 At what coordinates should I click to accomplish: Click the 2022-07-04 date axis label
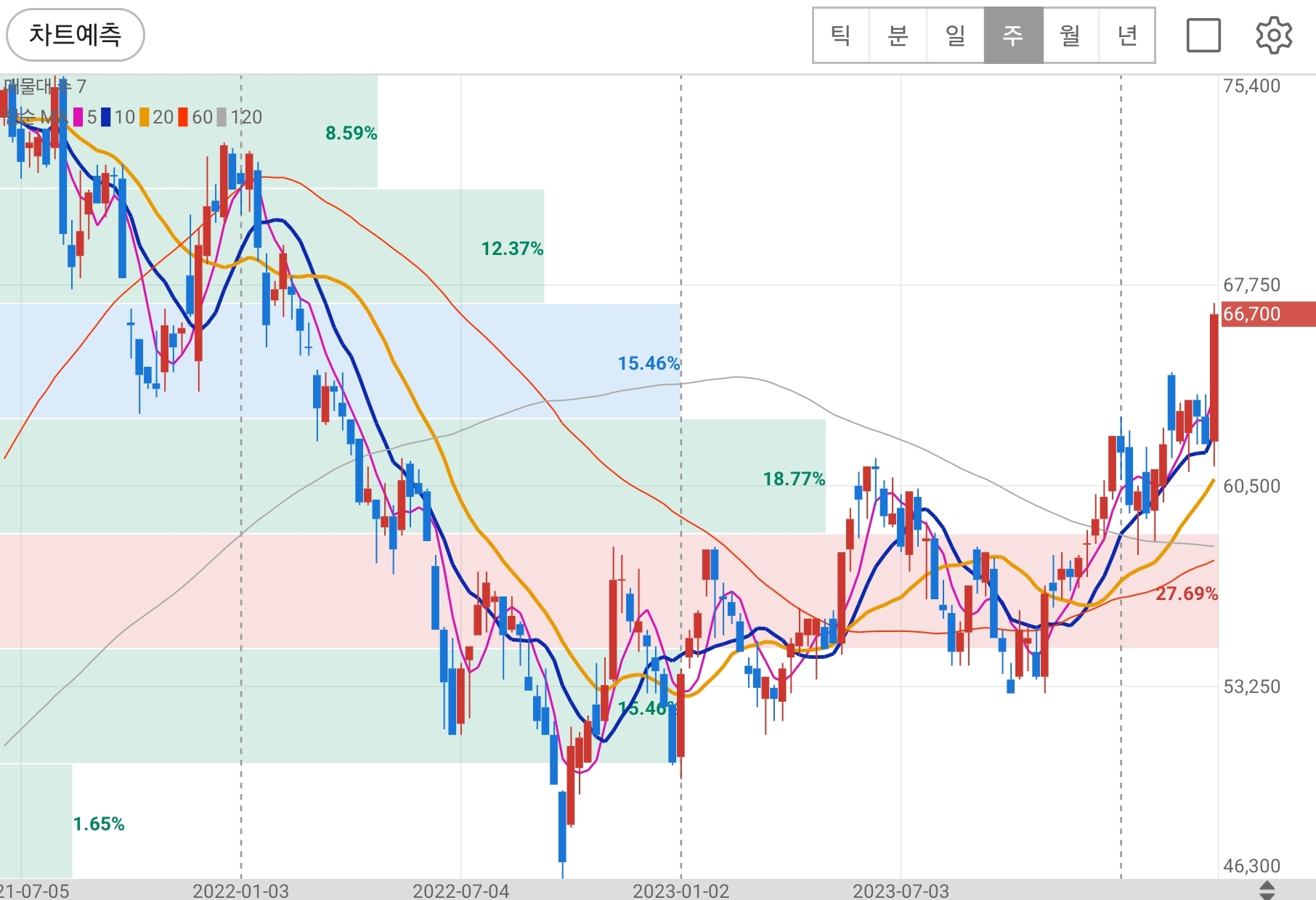[x=460, y=891]
